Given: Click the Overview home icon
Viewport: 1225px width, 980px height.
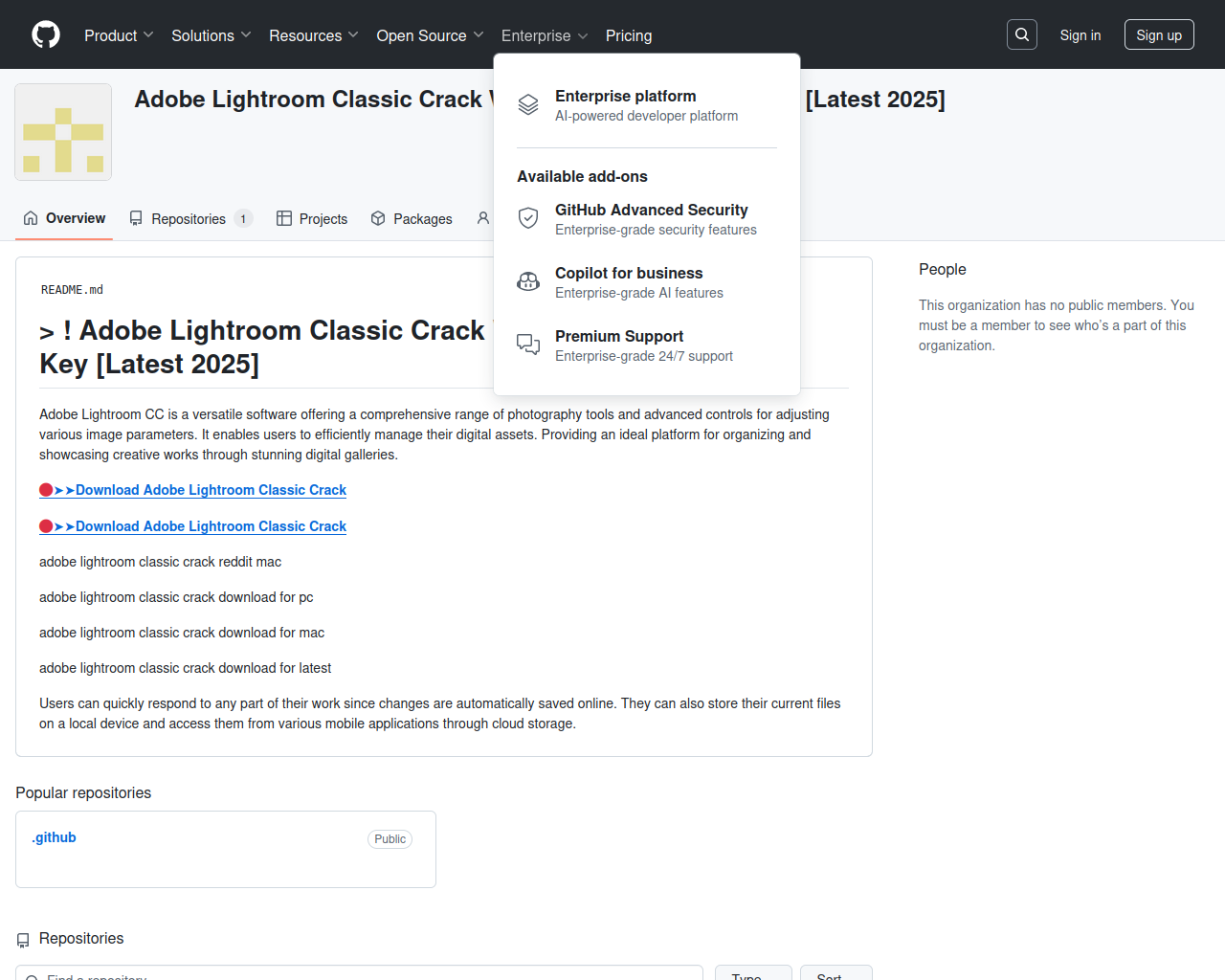Looking at the screenshot, I should coord(31,218).
